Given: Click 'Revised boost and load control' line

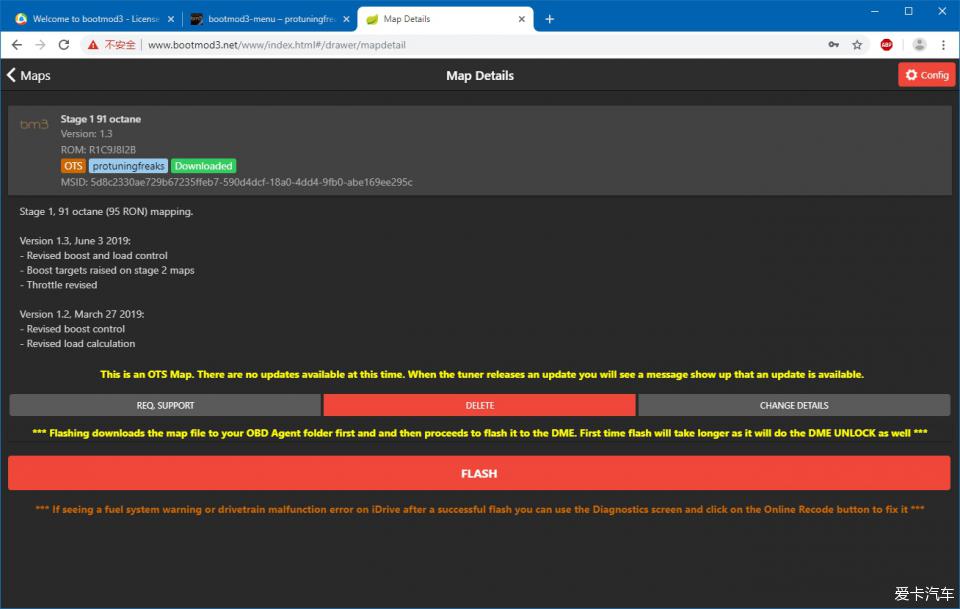Looking at the screenshot, I should (94, 255).
